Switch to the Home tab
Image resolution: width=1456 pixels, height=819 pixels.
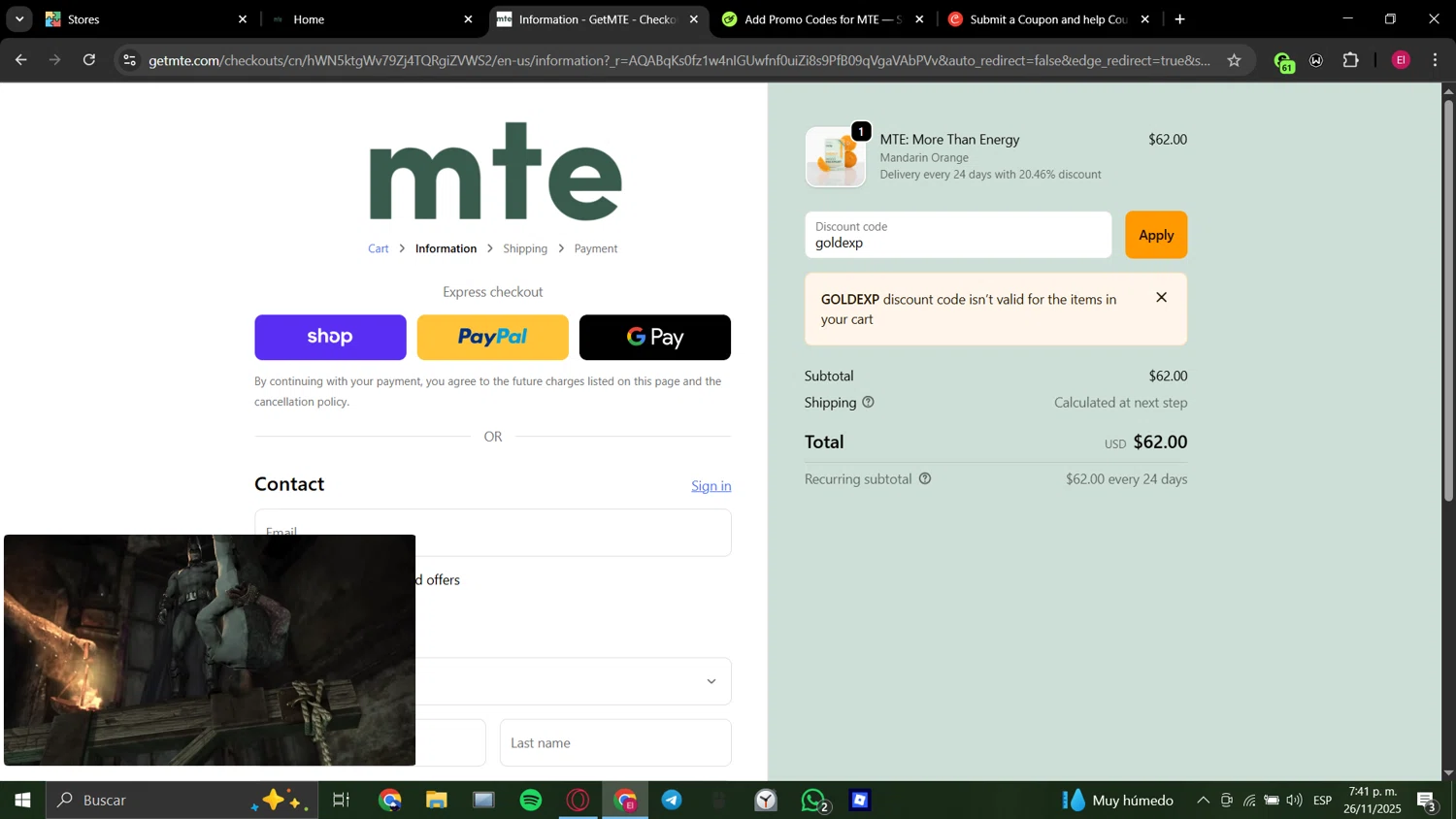[x=372, y=18]
